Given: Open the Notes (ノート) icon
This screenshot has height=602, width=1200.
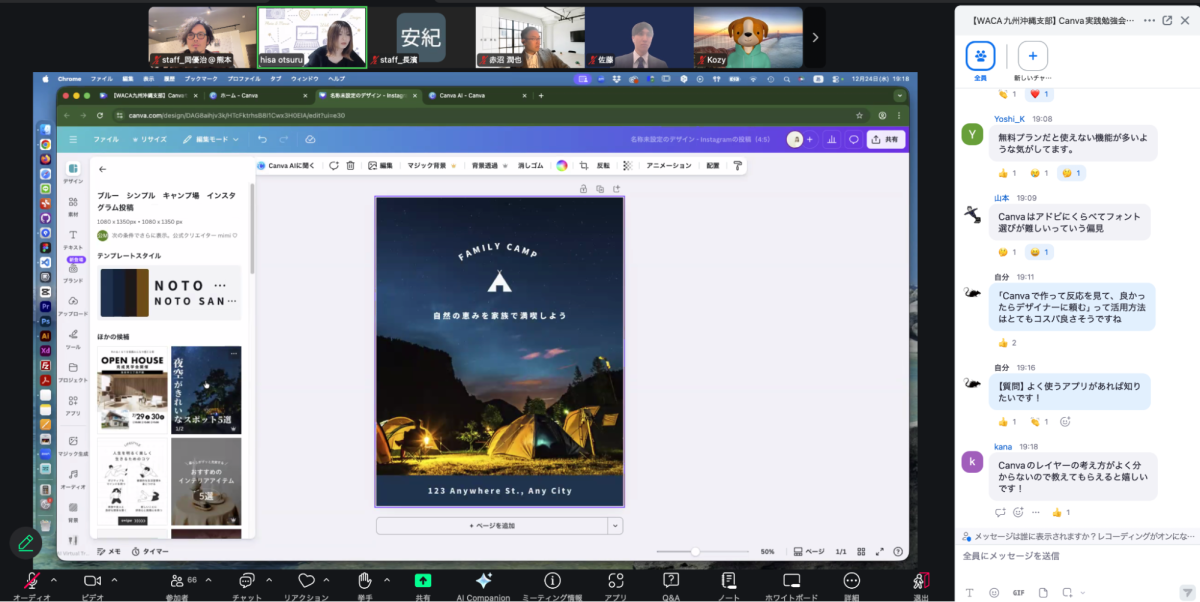Looking at the screenshot, I should pos(729,581).
